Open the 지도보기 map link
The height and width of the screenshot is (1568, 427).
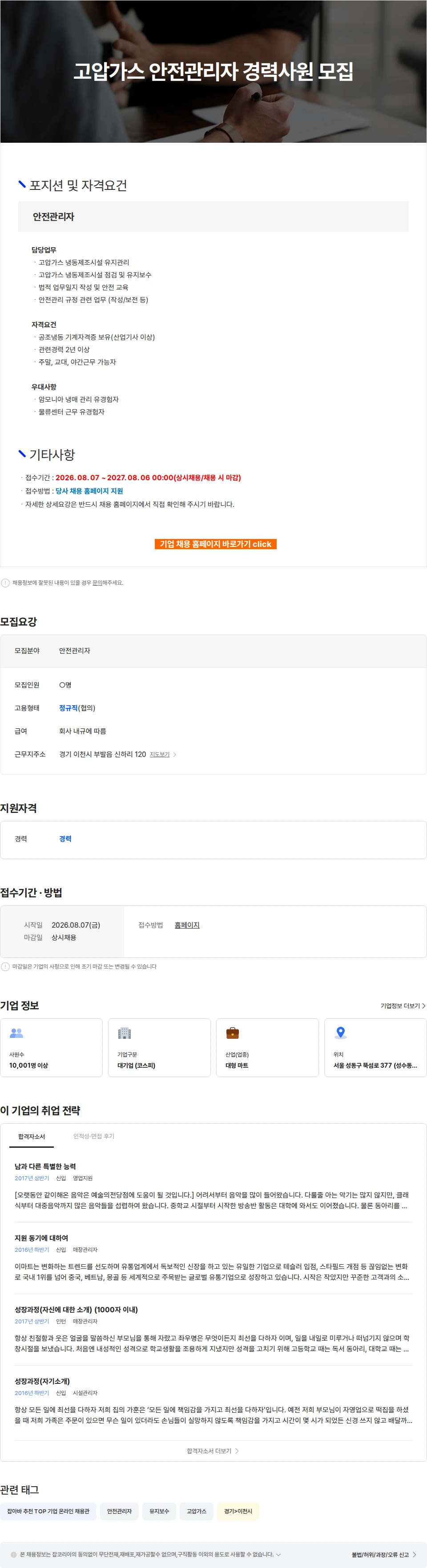(x=160, y=755)
